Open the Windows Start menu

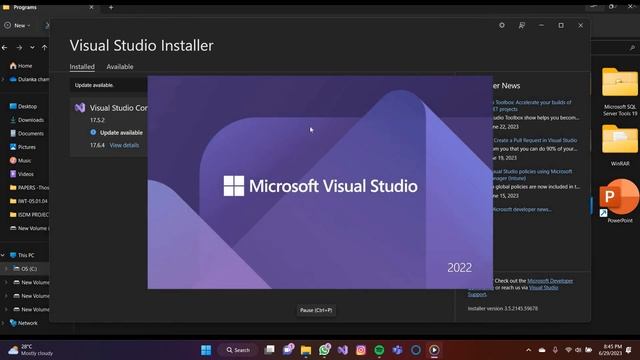[x=206, y=350]
